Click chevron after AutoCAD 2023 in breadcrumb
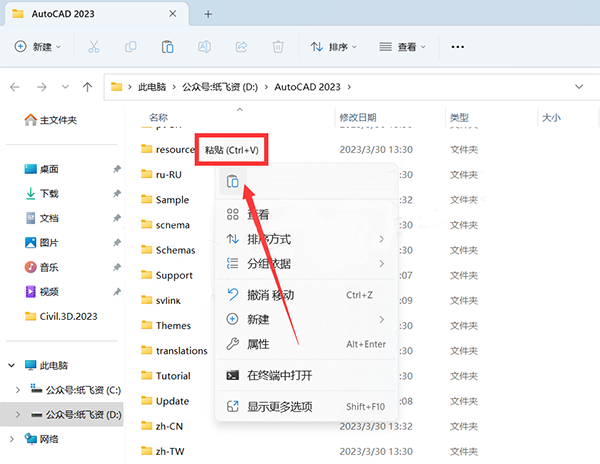Viewport: 600px width, 464px height. 349,87
